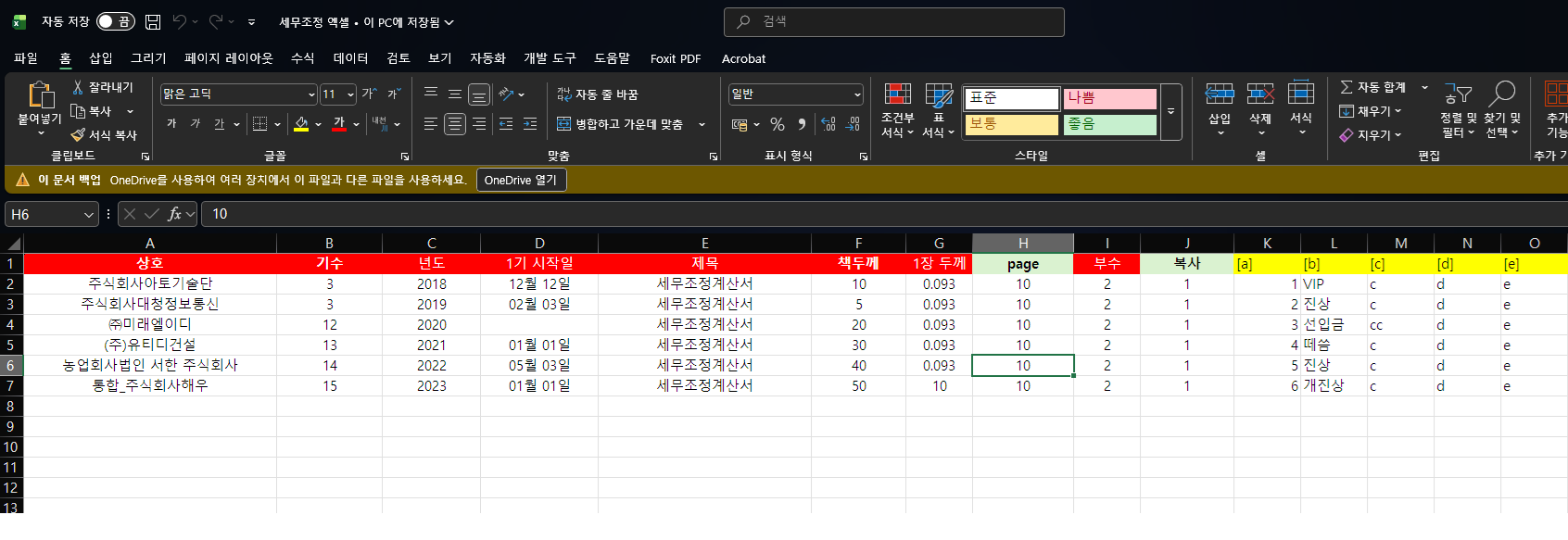Image resolution: width=1568 pixels, height=540 pixels.
Task: Click the 병합하고 가운데 맞춤 button
Action: pyautogui.click(x=620, y=124)
